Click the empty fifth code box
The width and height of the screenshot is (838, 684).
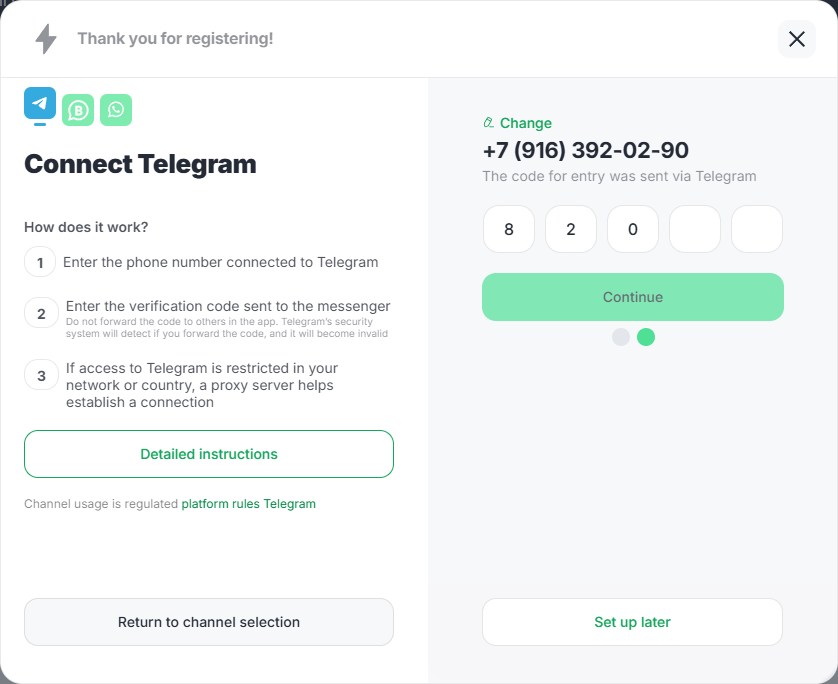[757, 229]
